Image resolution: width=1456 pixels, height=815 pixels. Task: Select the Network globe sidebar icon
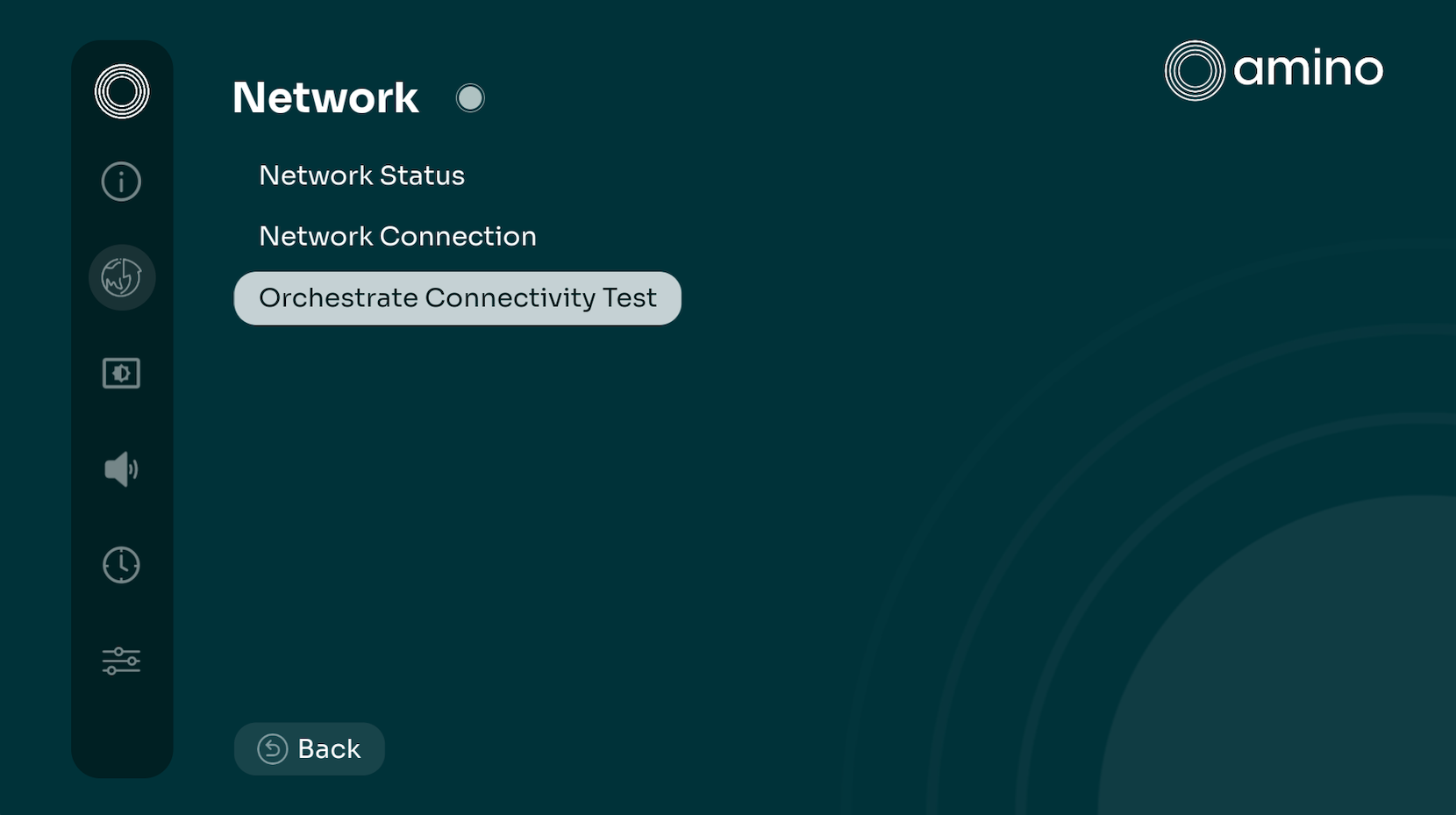click(x=122, y=277)
